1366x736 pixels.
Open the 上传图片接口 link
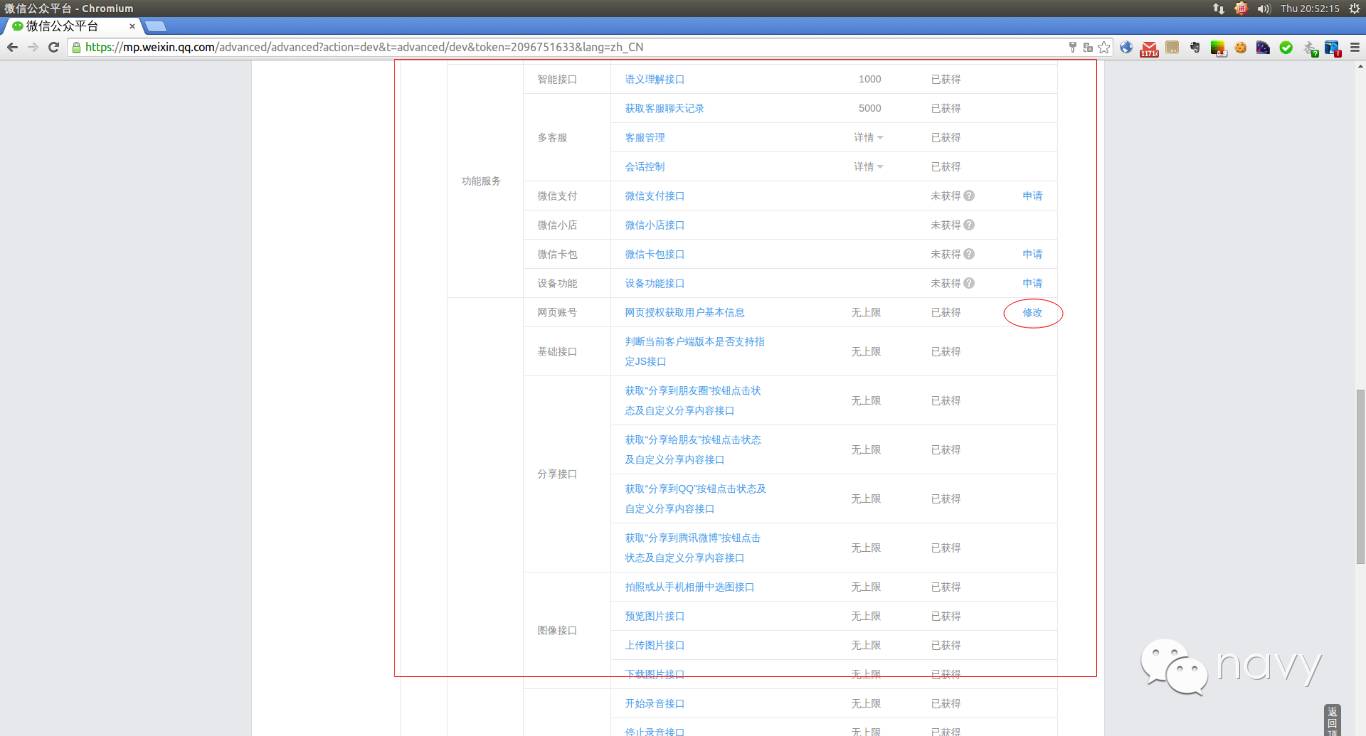pyautogui.click(x=655, y=645)
